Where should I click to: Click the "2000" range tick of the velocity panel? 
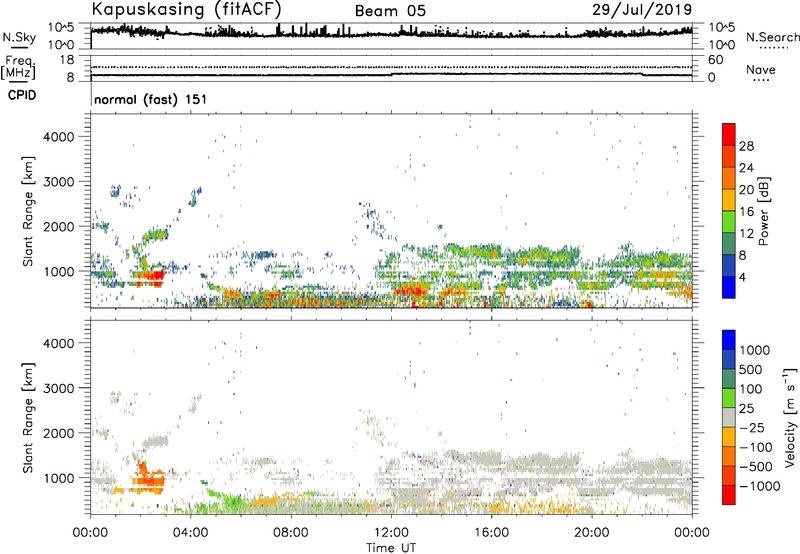(x=58, y=433)
